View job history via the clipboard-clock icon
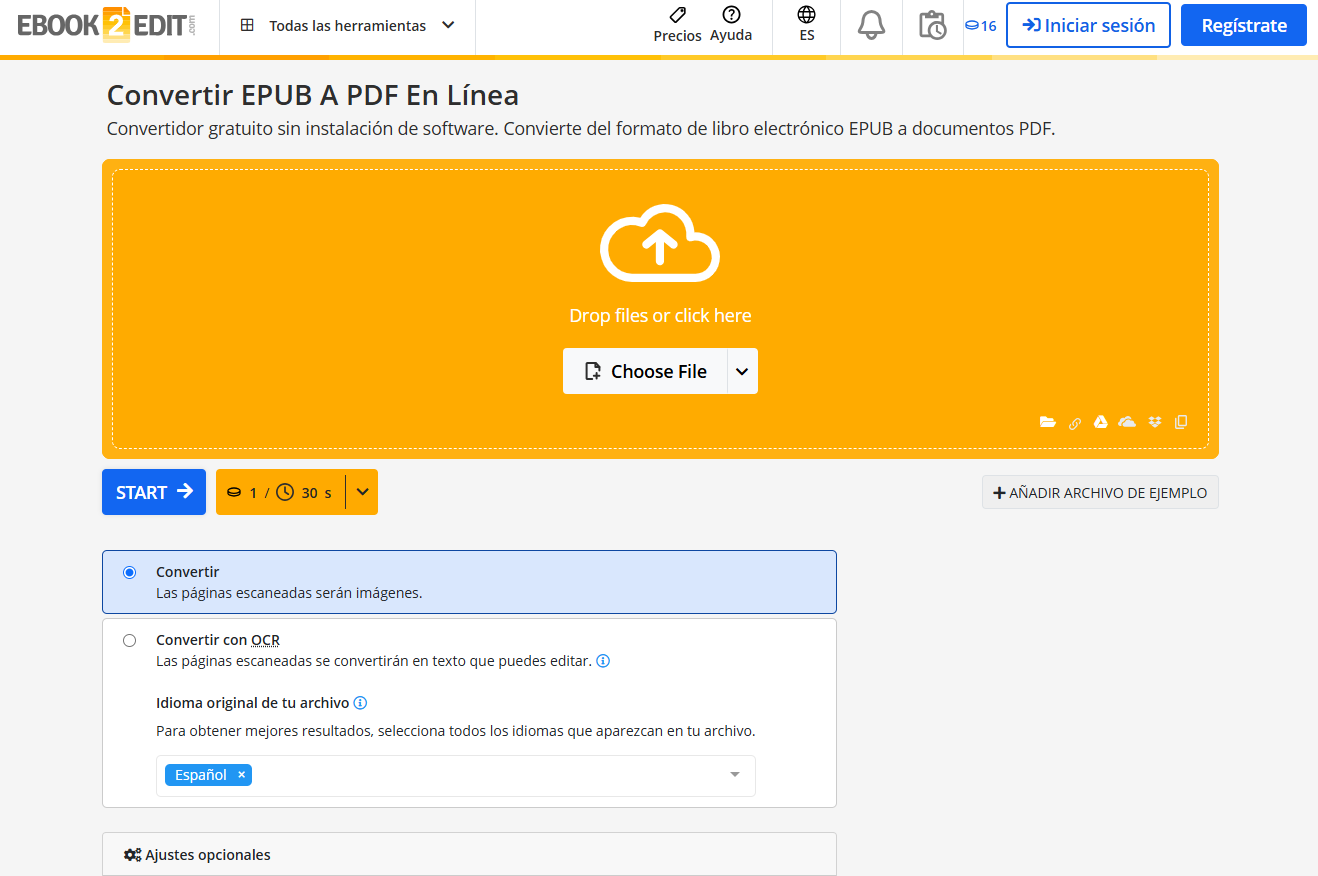Viewport: 1318px width, 876px height. click(931, 27)
